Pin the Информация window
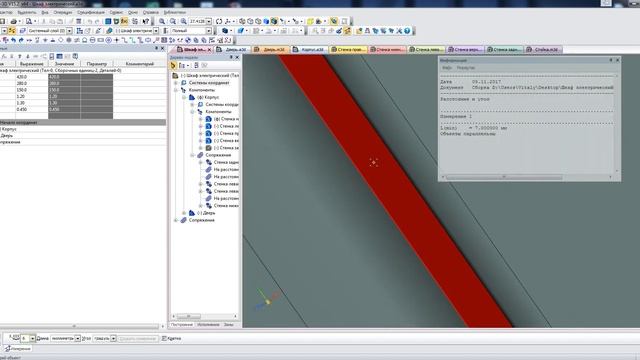640x360 pixels. (611, 60)
